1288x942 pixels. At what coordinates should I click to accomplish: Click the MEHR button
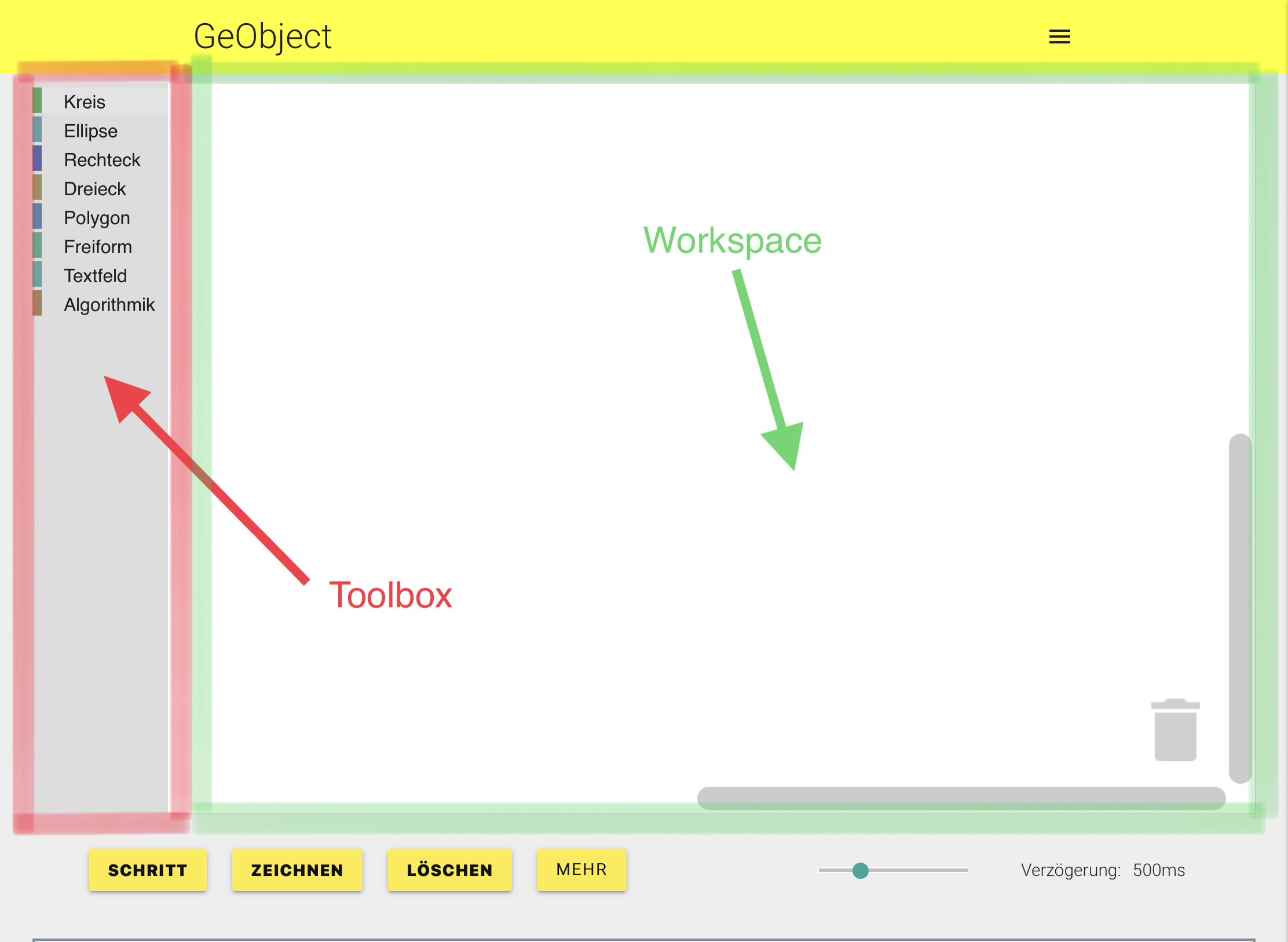pos(581,870)
